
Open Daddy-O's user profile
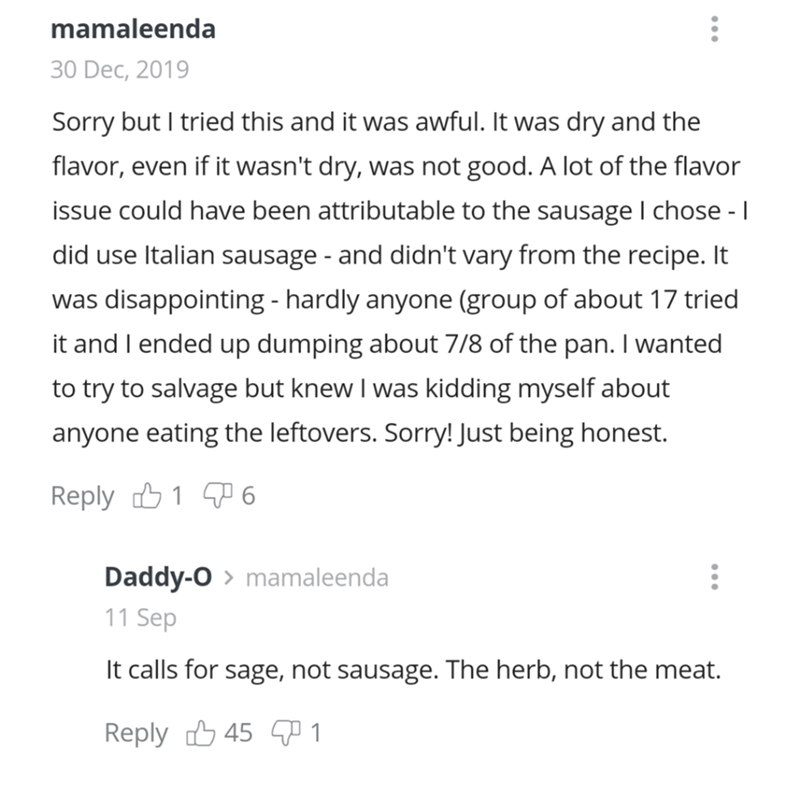coord(158,577)
